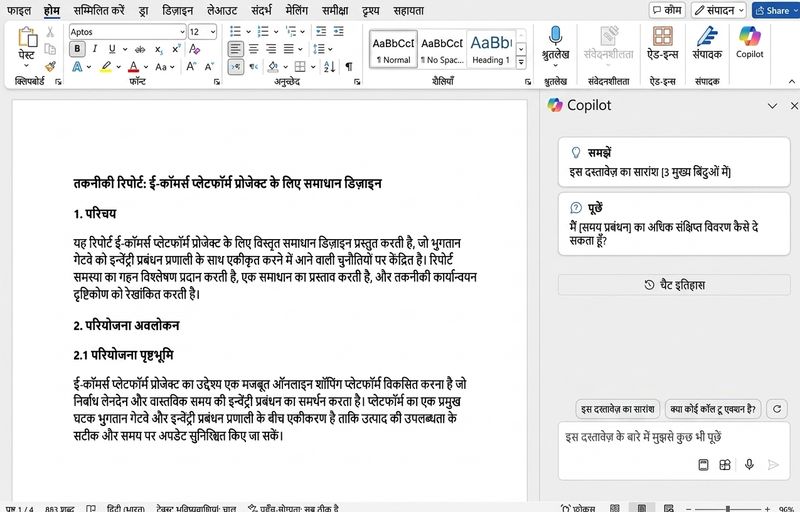The width and height of the screenshot is (800, 512).
Task: Click the Cut scissors icon
Action: click(x=50, y=32)
